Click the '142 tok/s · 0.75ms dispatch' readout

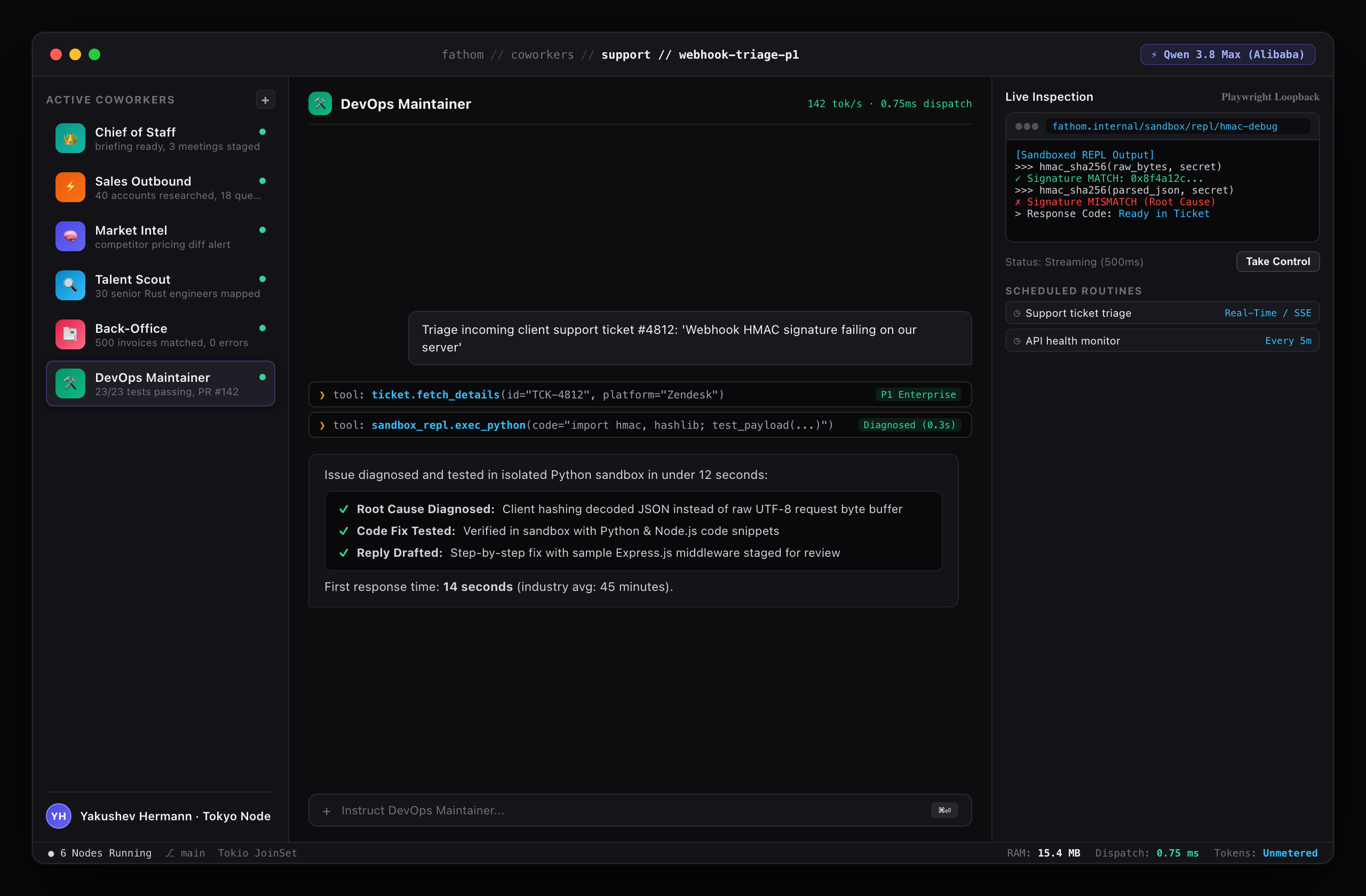point(890,104)
